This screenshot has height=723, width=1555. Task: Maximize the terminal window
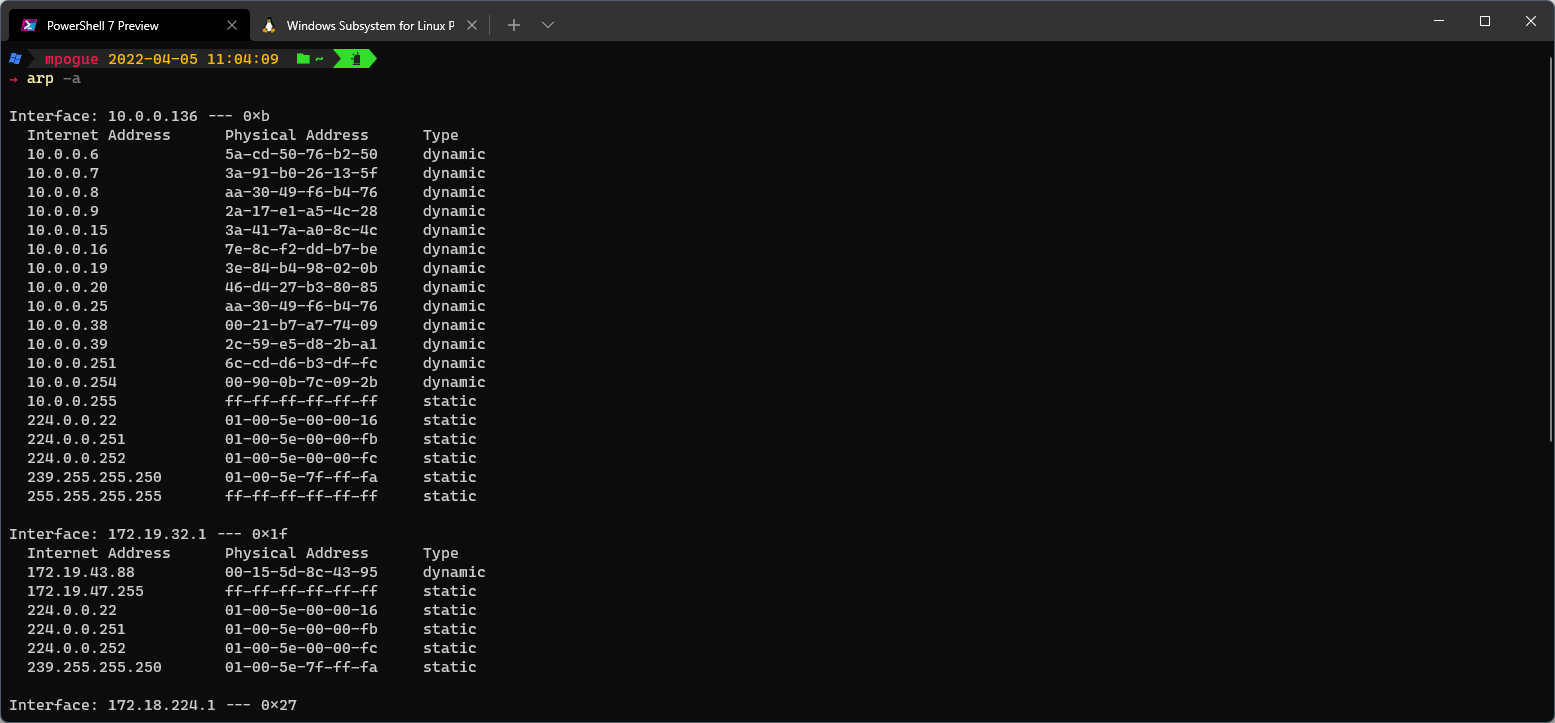1485,21
